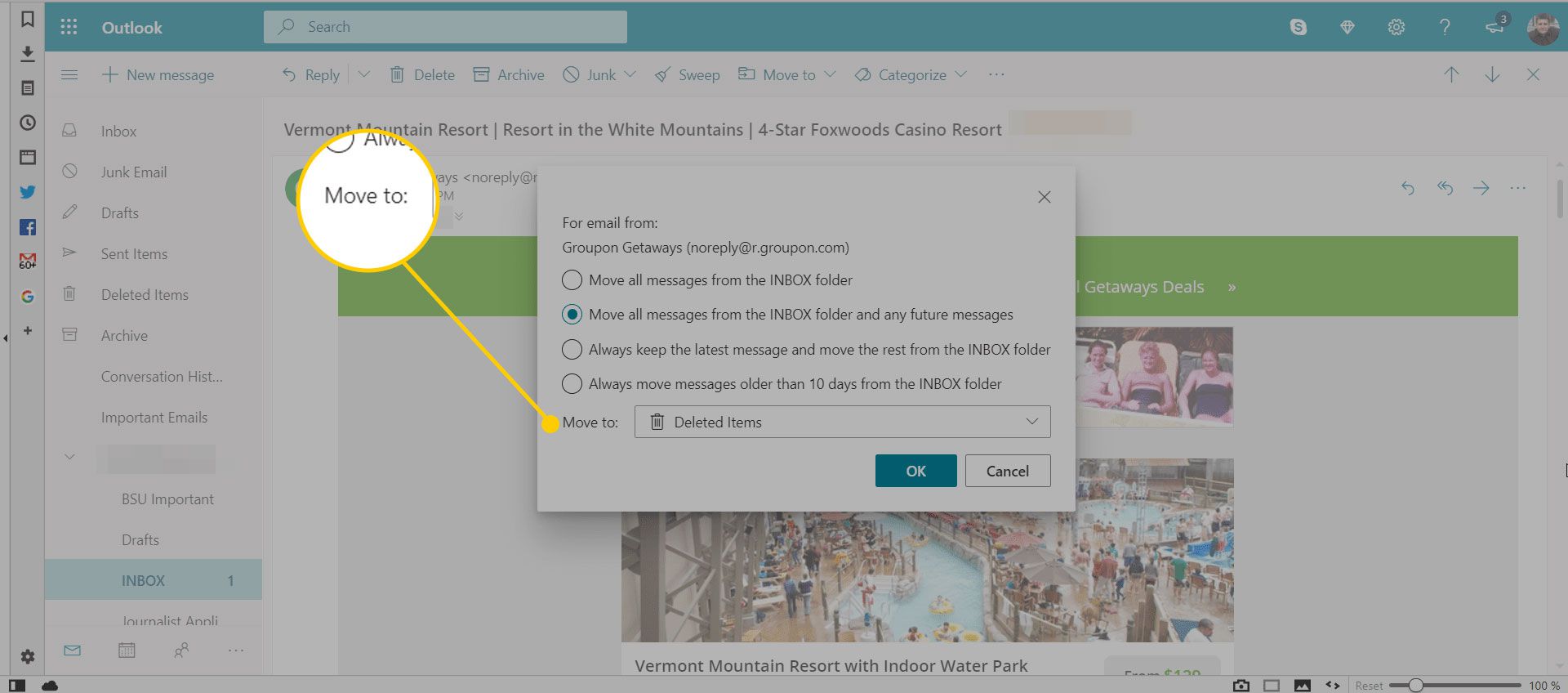1568x693 pixels.
Task: Click Reset zoom in status bar
Action: [1369, 685]
